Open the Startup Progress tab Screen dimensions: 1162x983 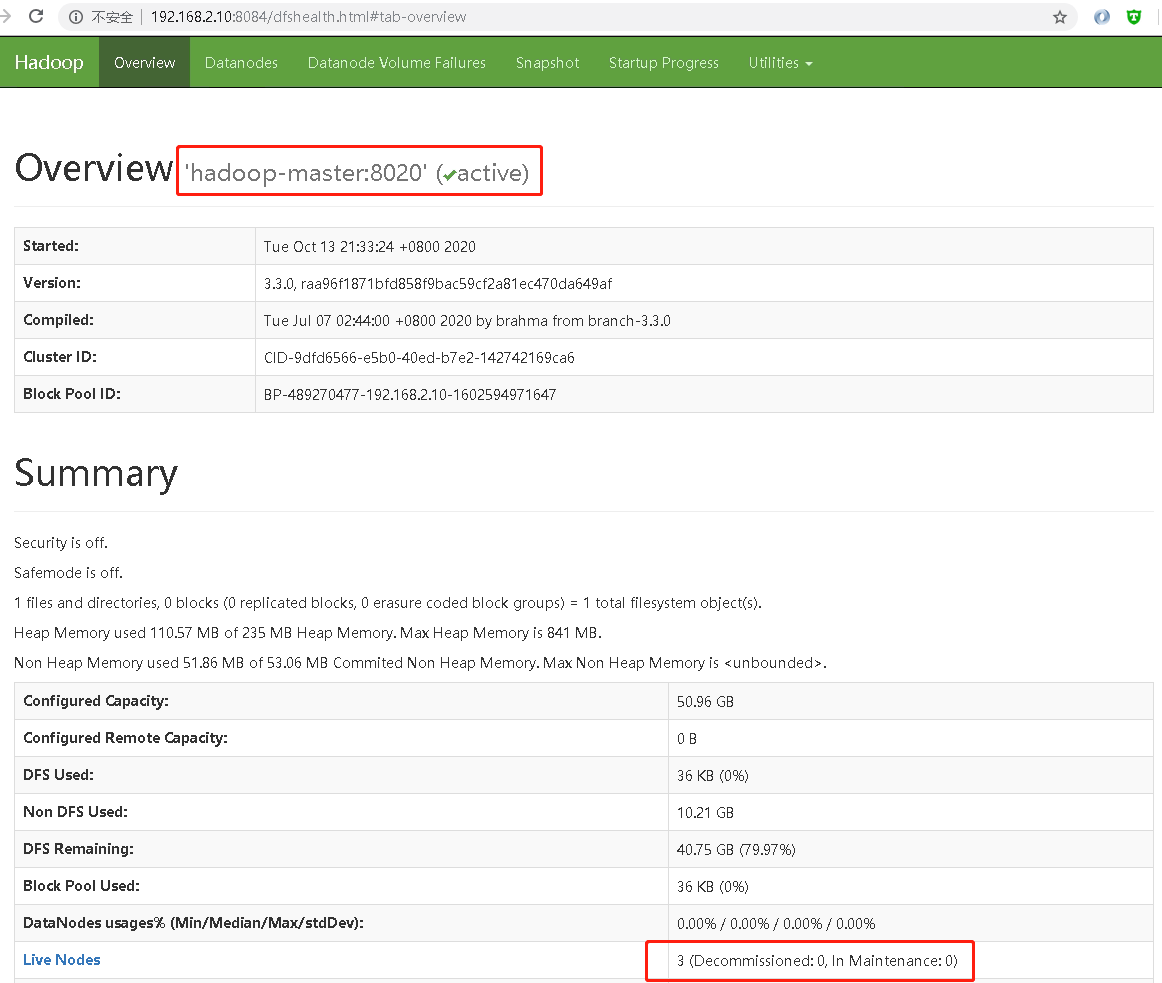coord(664,62)
